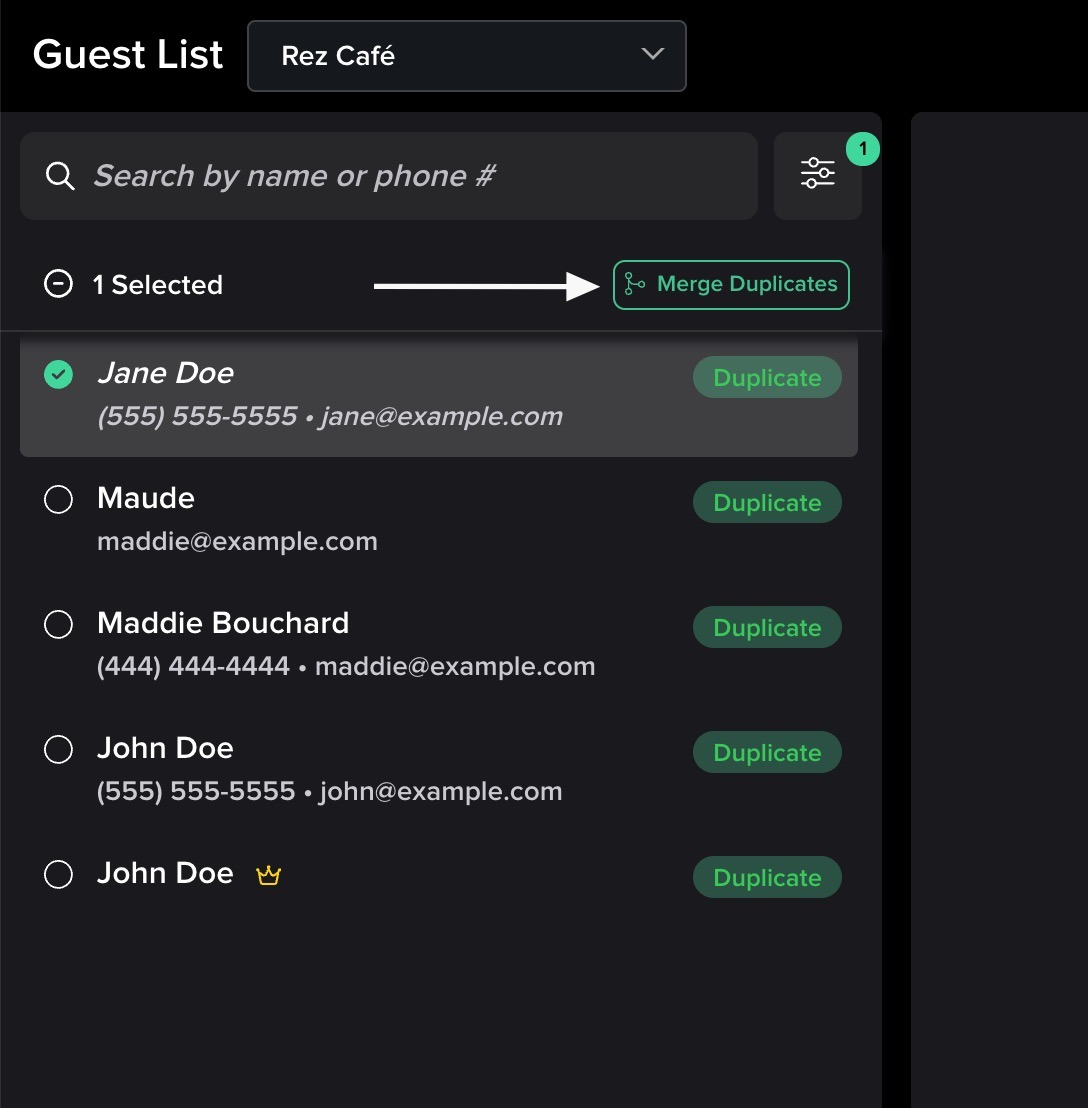The image size is (1088, 1108).
Task: Select the crowned John Doe radio button
Action: point(59,874)
